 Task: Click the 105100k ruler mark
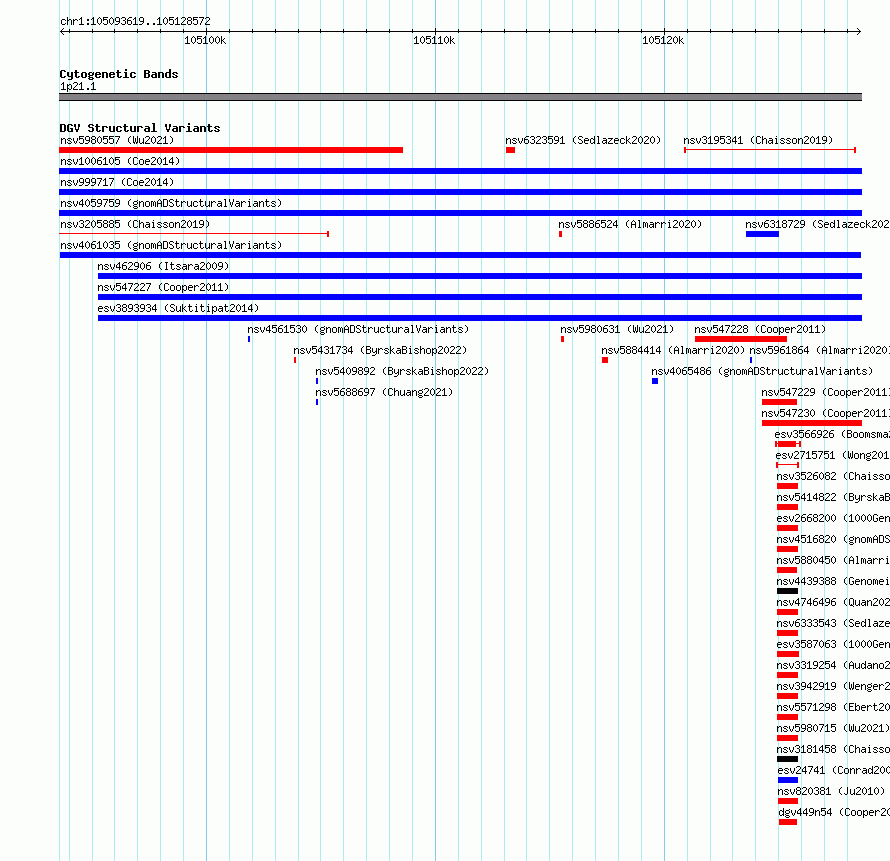[205, 40]
